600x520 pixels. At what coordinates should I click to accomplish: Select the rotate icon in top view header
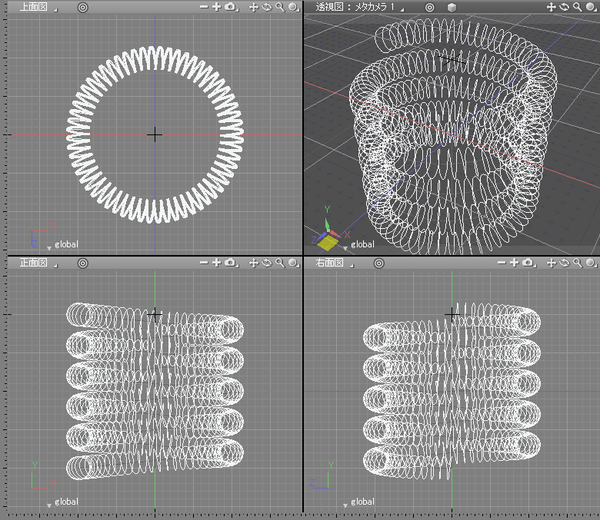(267, 7)
